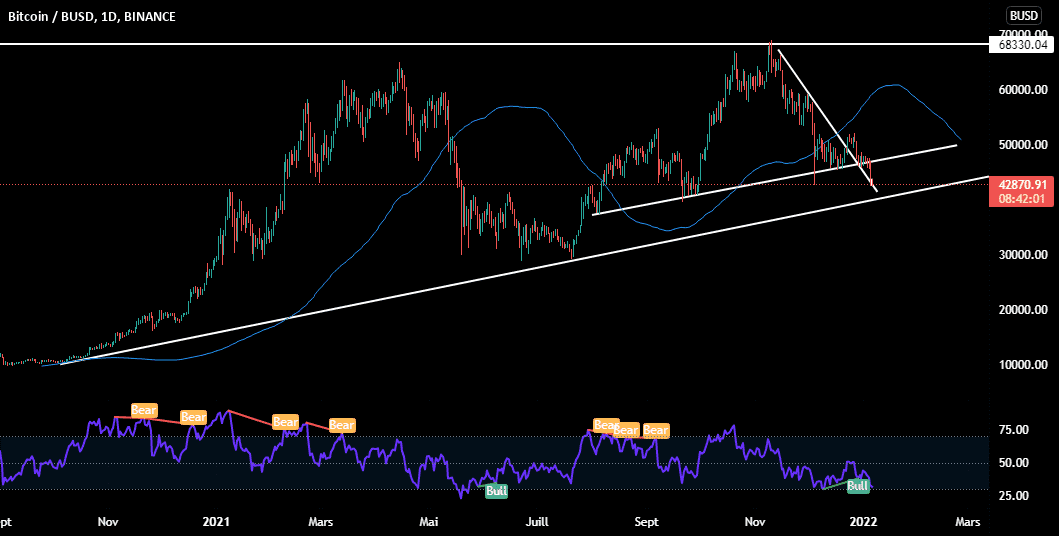Click the RSI 50.00 level label
The width and height of the screenshot is (1059, 536).
1014,463
